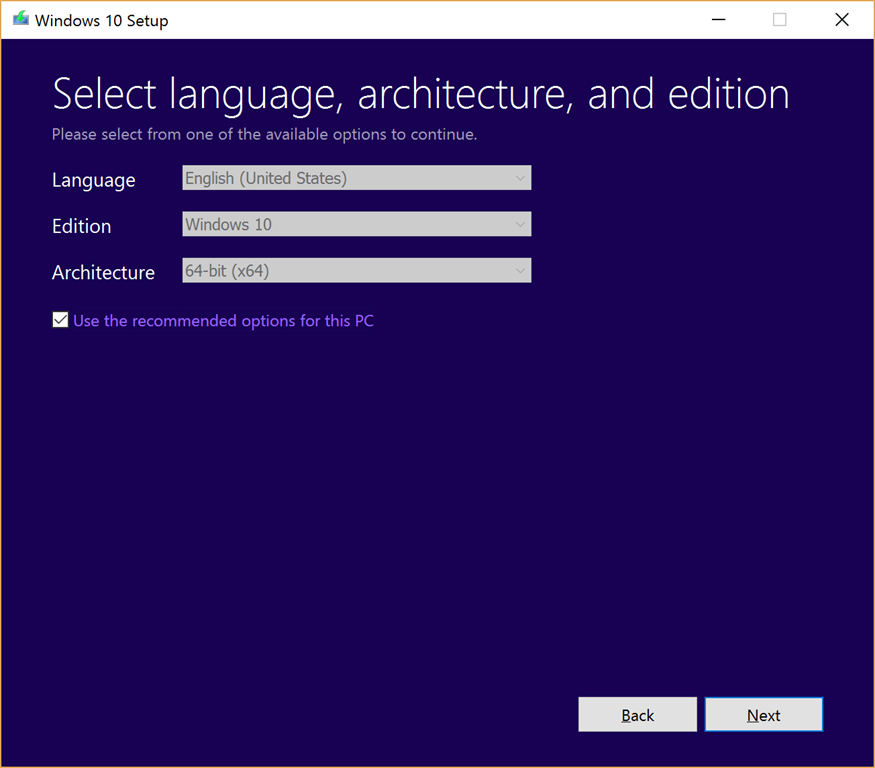Click the Language label
This screenshot has width=875, height=768.
pos(94,180)
